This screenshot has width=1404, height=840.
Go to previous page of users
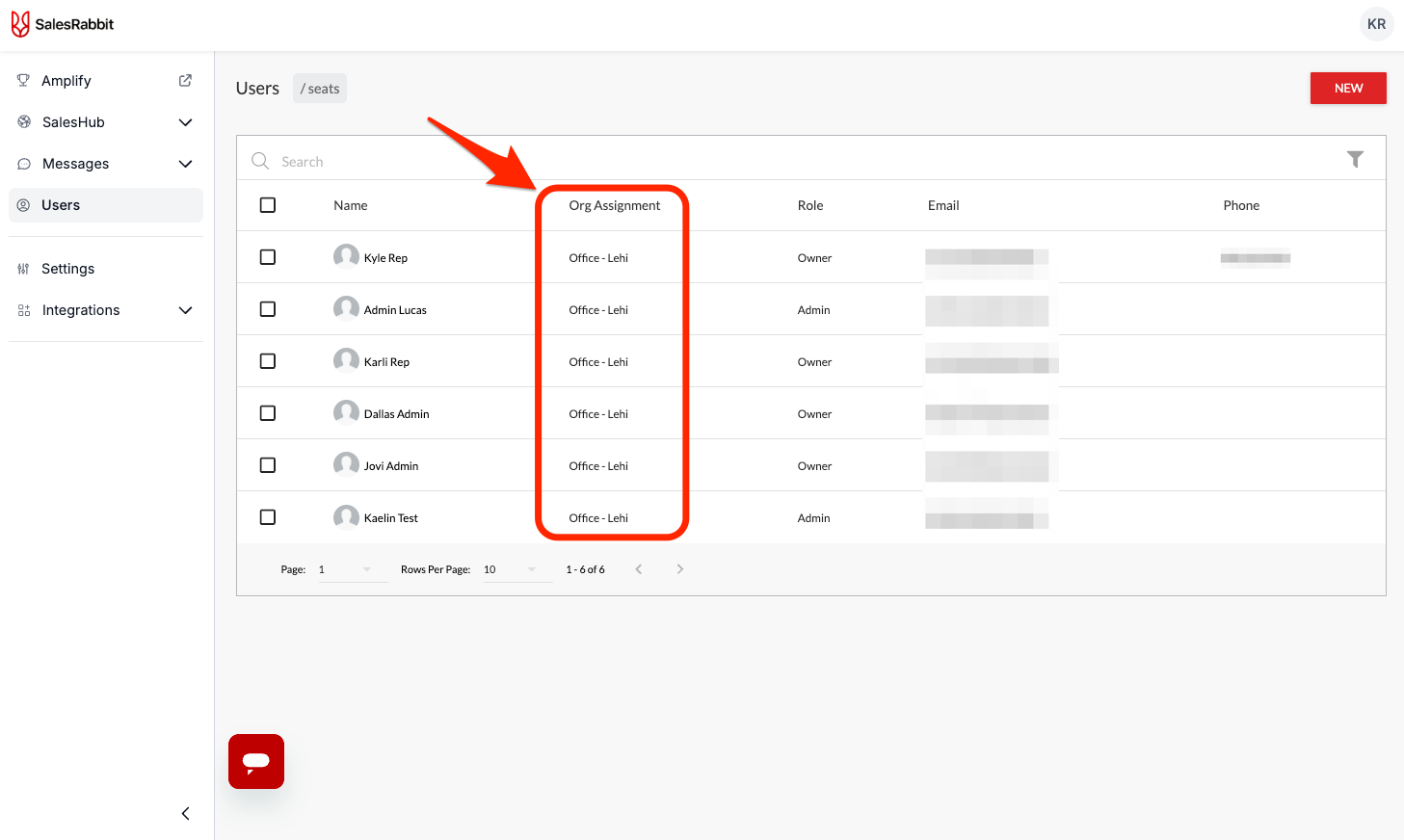pos(638,569)
